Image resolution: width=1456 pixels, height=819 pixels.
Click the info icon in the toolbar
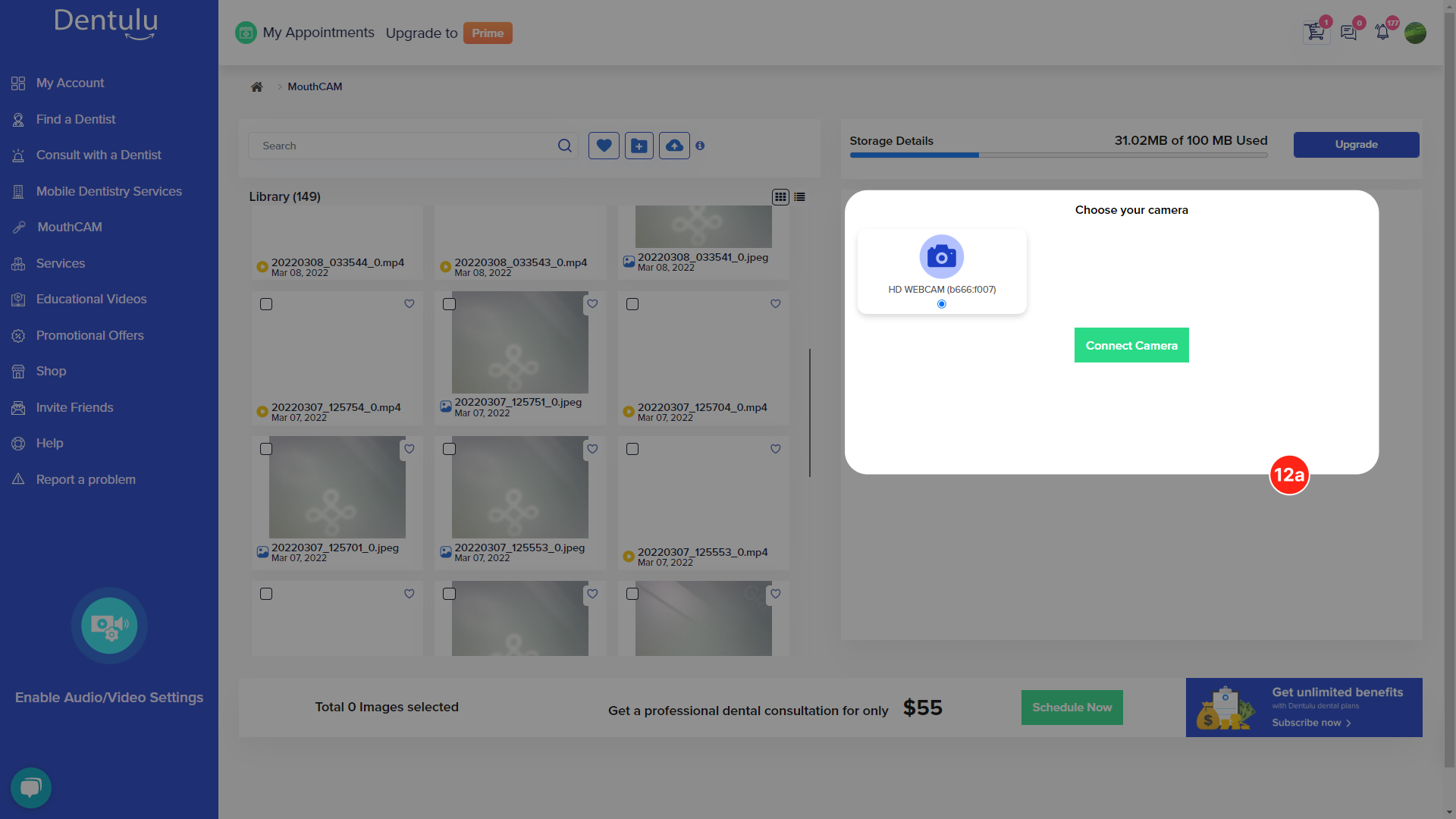[x=700, y=145]
